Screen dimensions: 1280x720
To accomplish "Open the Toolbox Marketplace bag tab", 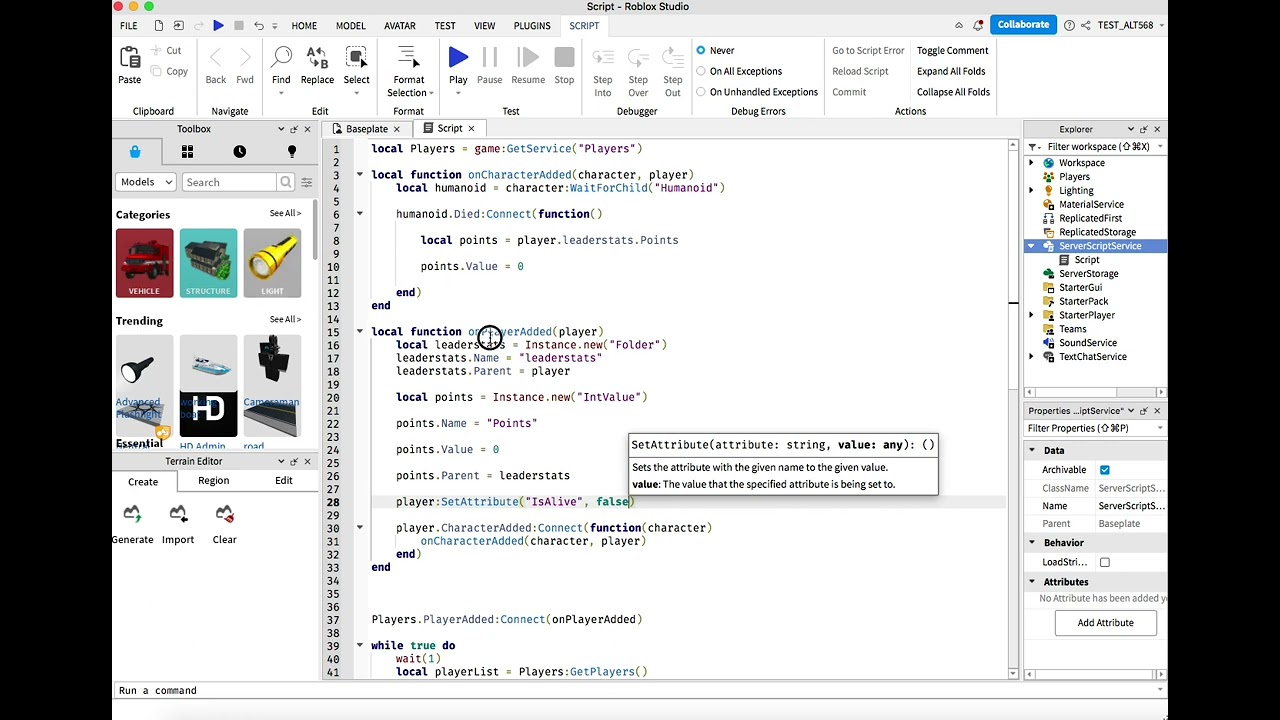I will click(135, 152).
